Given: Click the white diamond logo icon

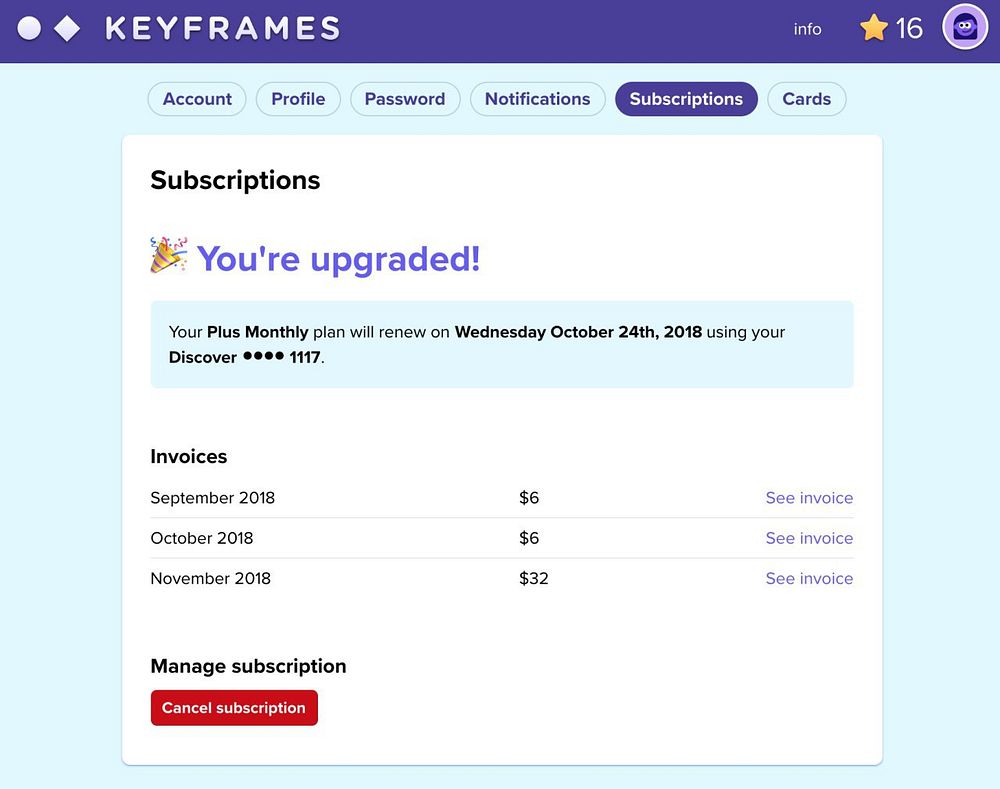Looking at the screenshot, I should click(x=67, y=28).
